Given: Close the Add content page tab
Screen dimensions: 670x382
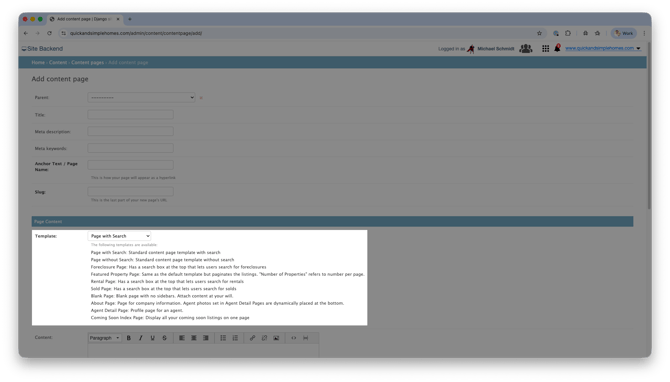Looking at the screenshot, I should 118,19.
